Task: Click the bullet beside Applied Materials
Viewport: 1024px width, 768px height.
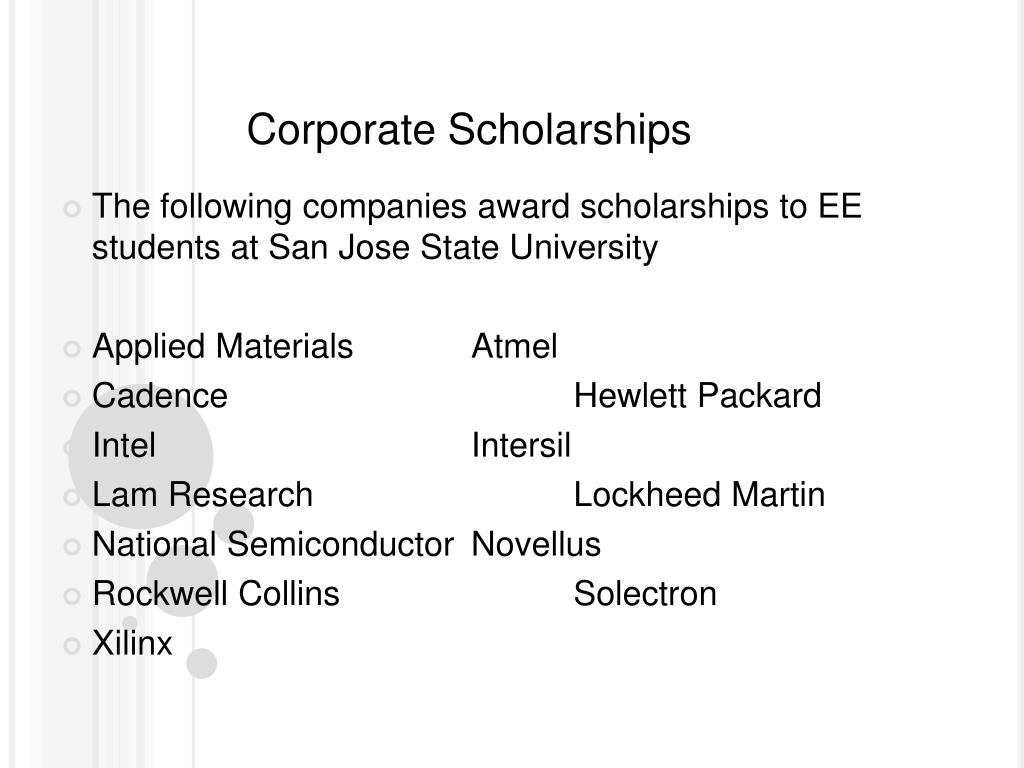Action: coord(72,349)
